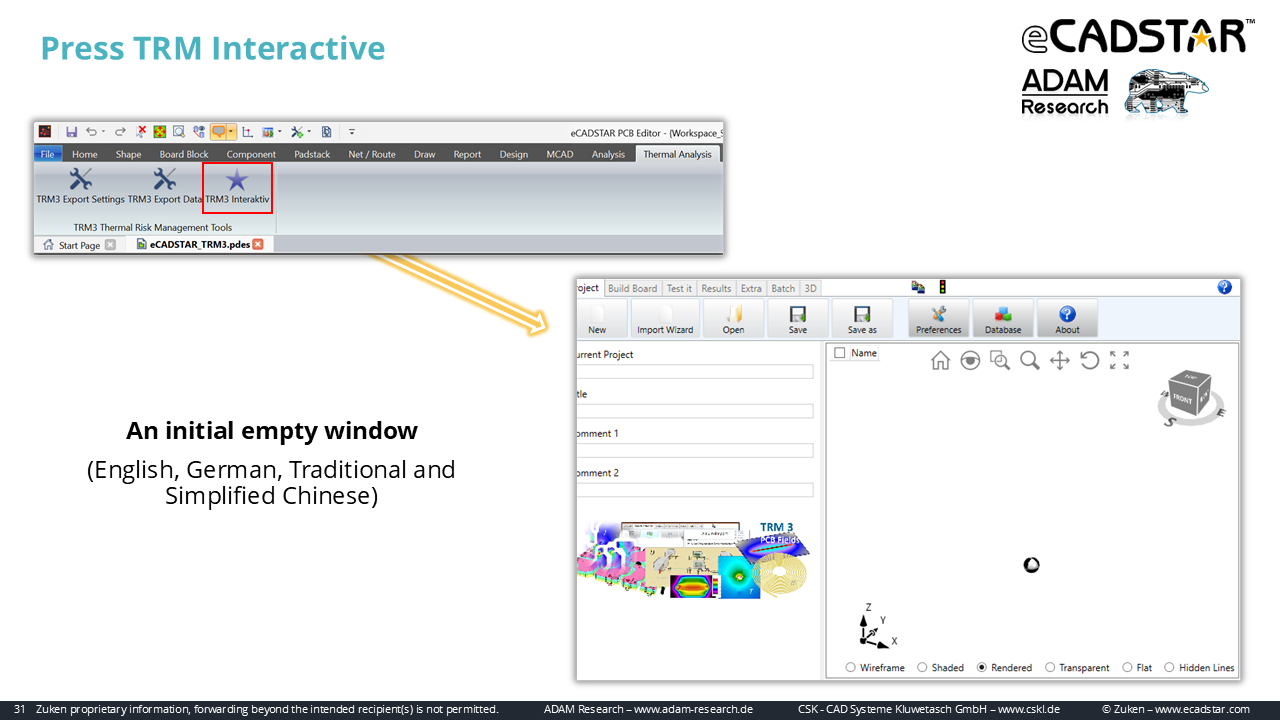Close the eCADSTAR_TRM3.pdes document tab
Image resolution: width=1280 pixels, height=720 pixels.
coord(257,244)
